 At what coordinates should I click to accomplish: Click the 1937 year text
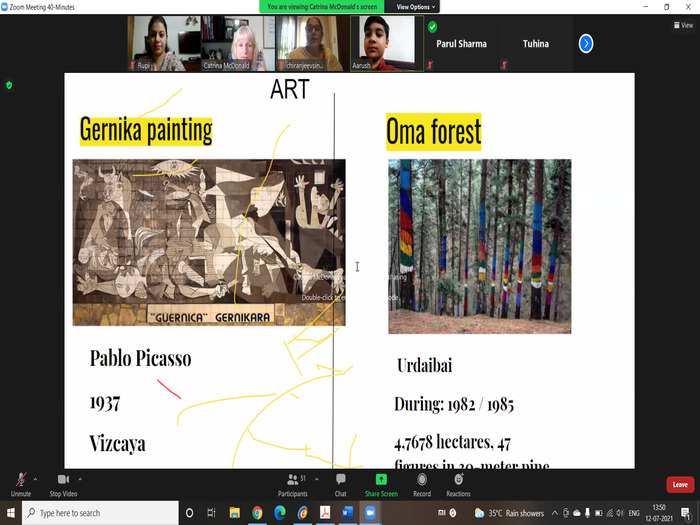[x=105, y=403]
